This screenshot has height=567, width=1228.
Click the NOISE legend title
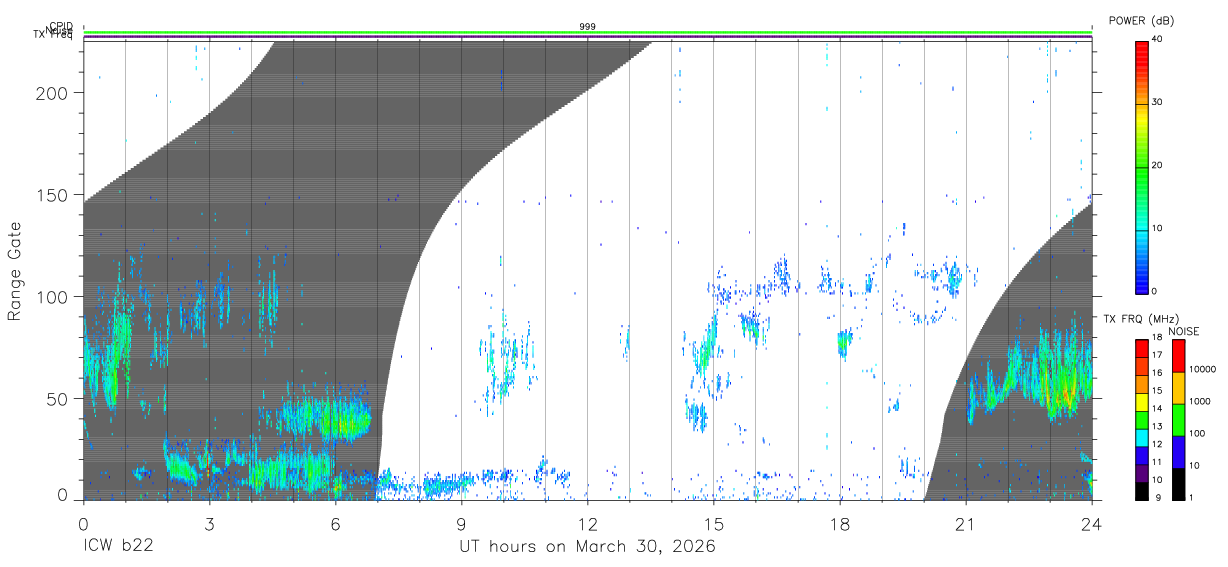(1183, 331)
